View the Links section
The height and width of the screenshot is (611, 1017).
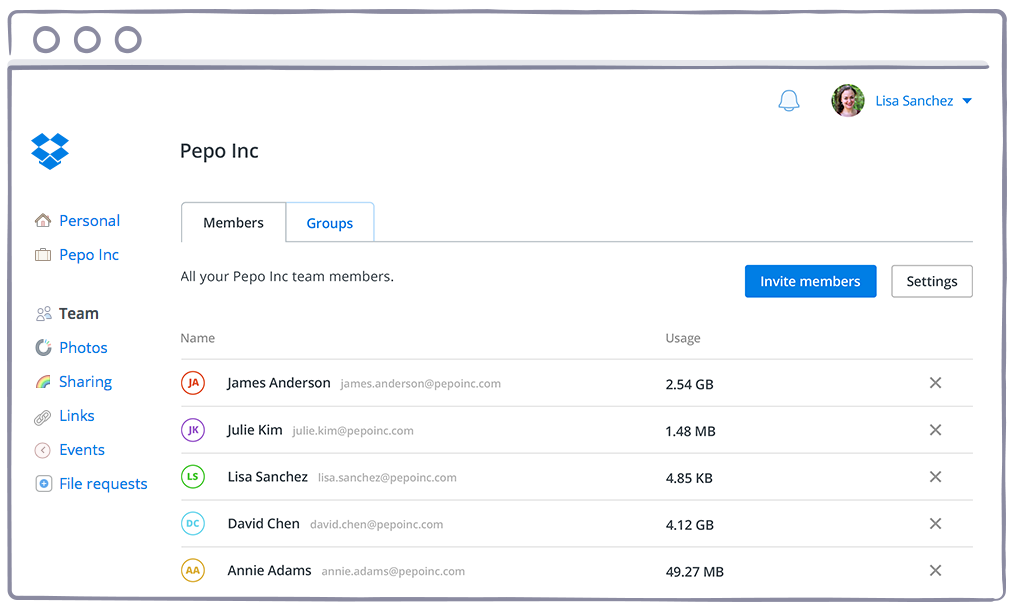point(77,415)
